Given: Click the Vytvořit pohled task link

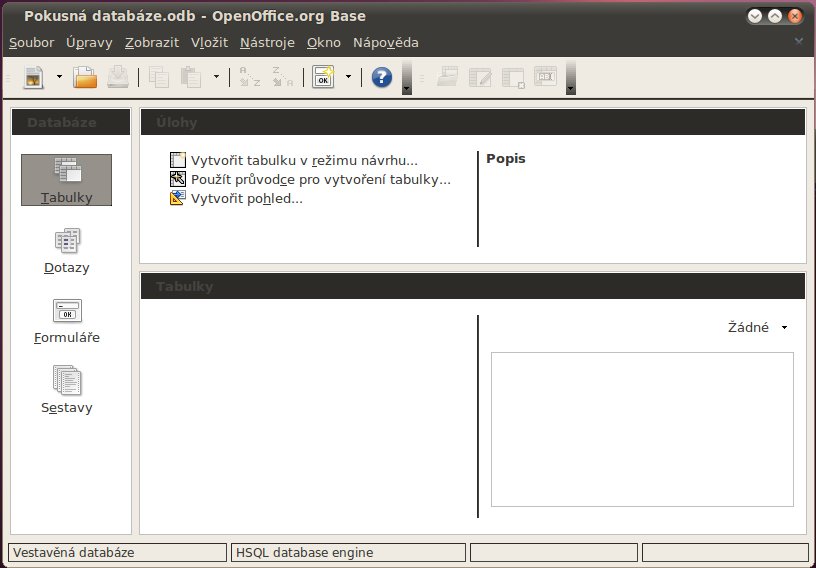Looking at the screenshot, I should pos(247,199).
